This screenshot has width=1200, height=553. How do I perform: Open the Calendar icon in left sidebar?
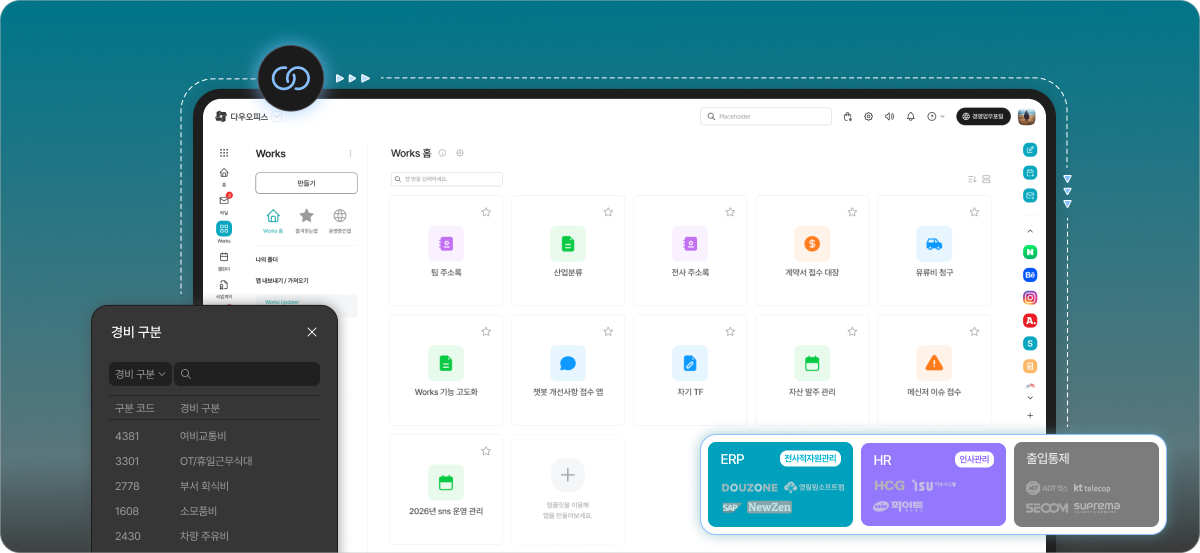tap(224, 257)
